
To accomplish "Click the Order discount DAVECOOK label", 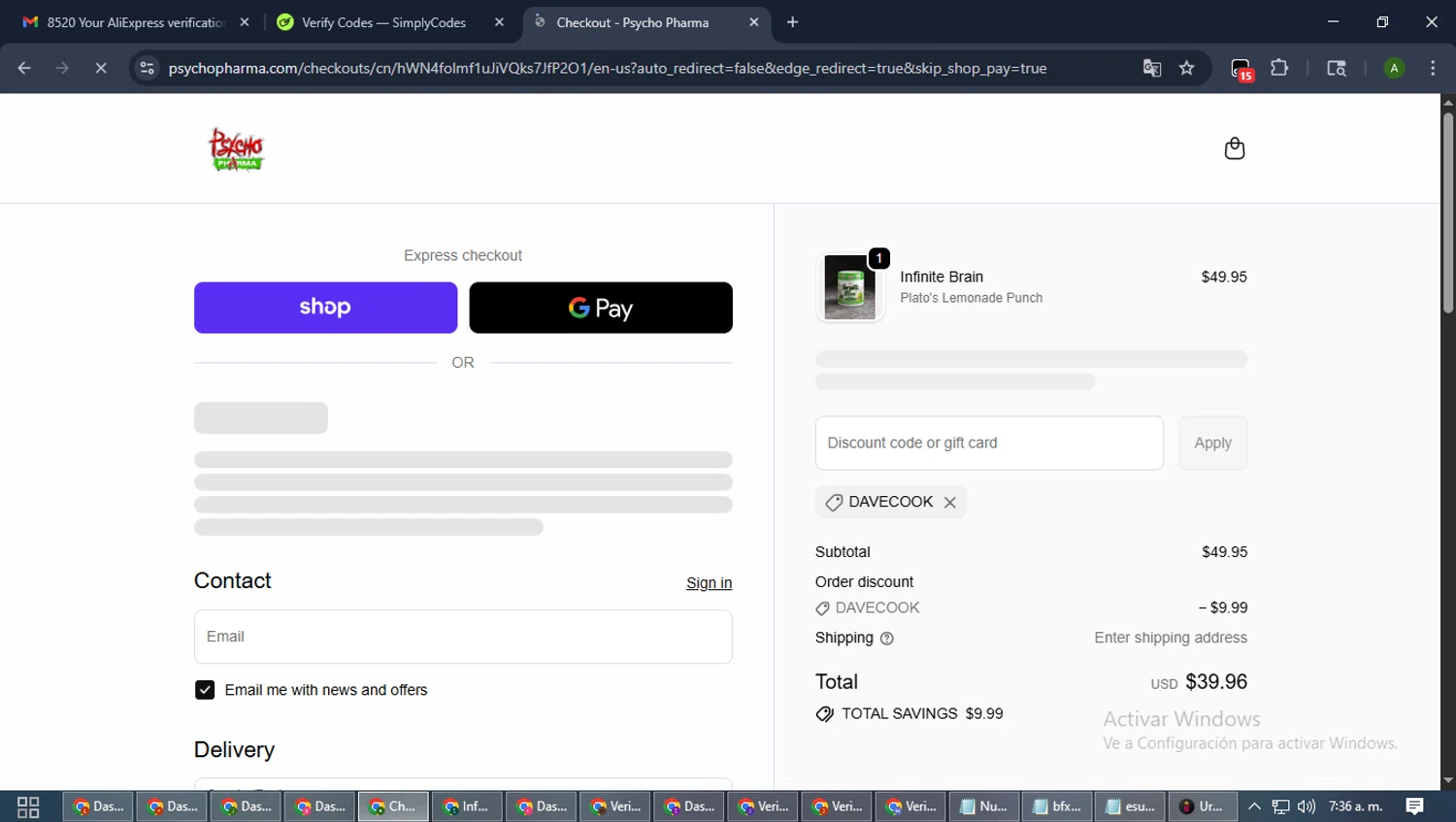I will click(868, 608).
